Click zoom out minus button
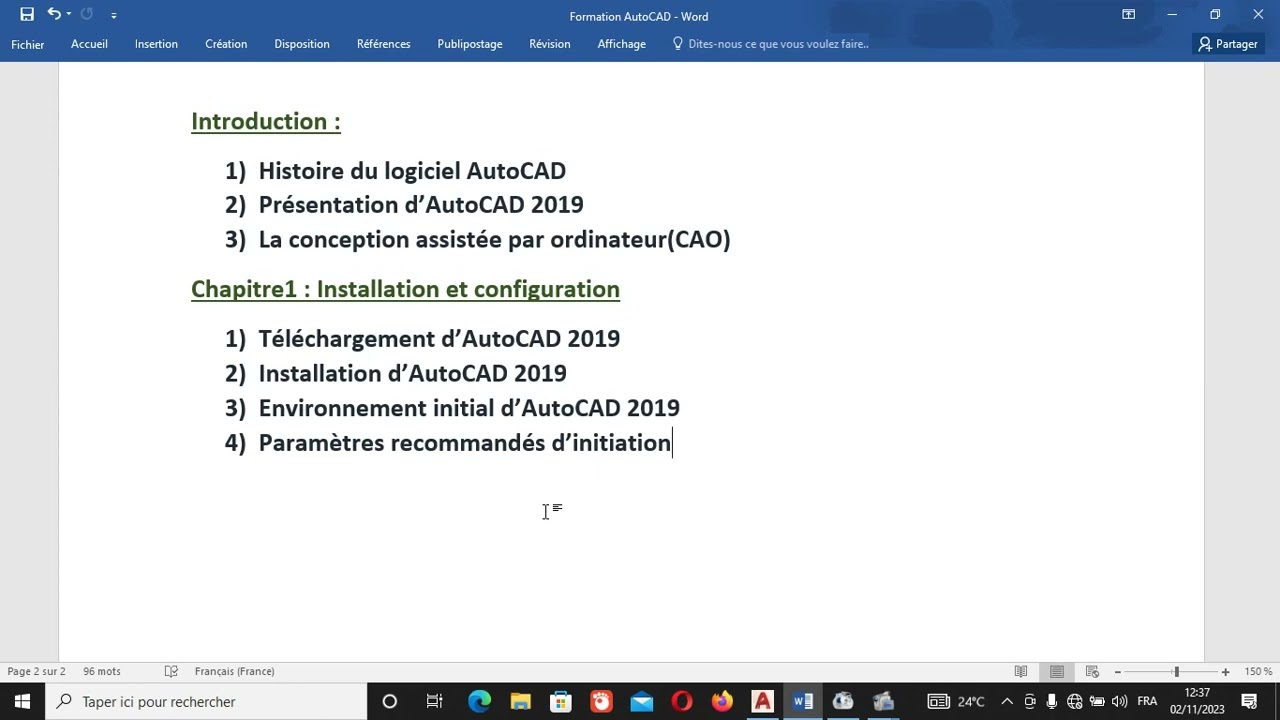This screenshot has height=720, width=1280. pyautogui.click(x=1117, y=672)
